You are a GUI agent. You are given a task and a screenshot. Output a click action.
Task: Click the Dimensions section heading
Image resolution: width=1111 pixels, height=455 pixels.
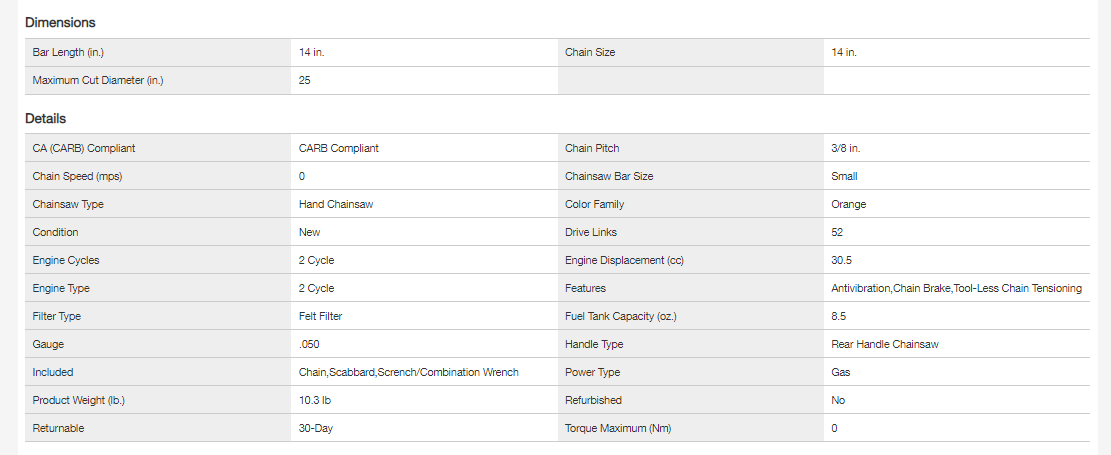tap(60, 22)
